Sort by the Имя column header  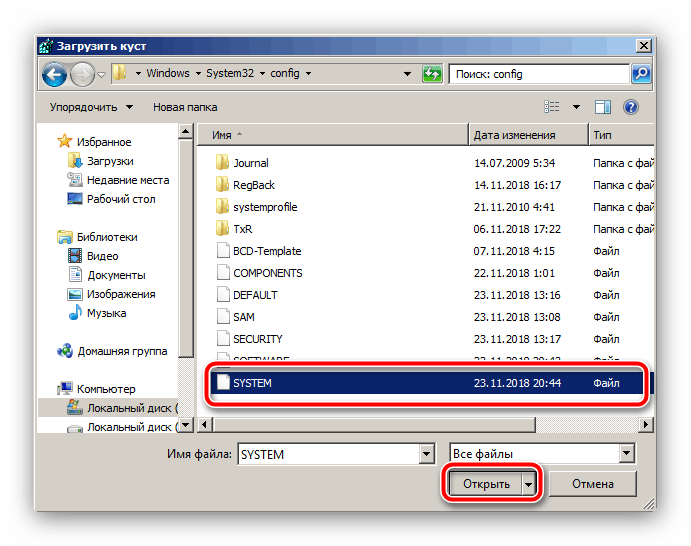pyautogui.click(x=332, y=135)
